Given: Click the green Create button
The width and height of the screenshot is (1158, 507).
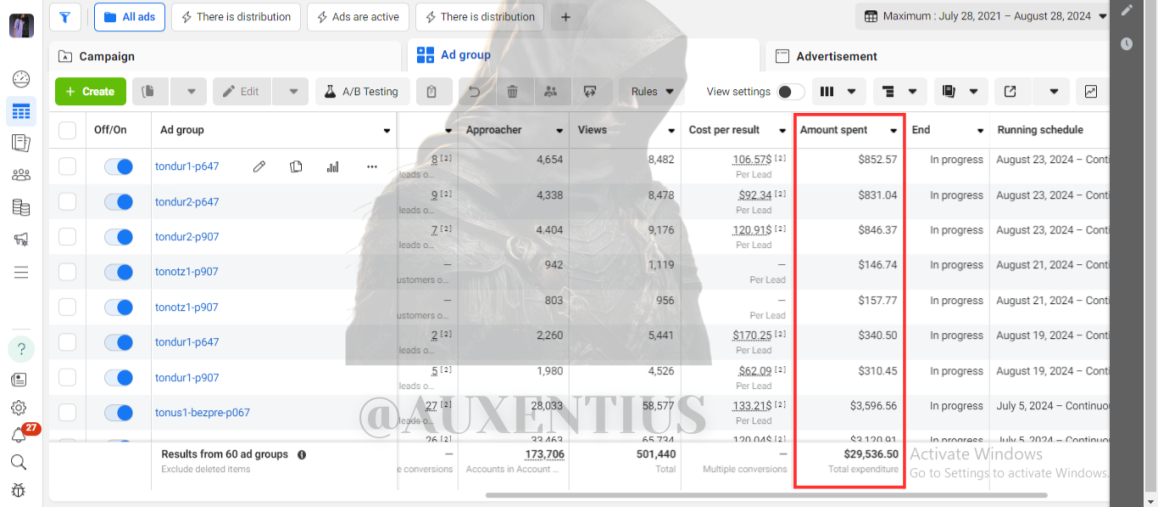Looking at the screenshot, I should pyautogui.click(x=90, y=92).
